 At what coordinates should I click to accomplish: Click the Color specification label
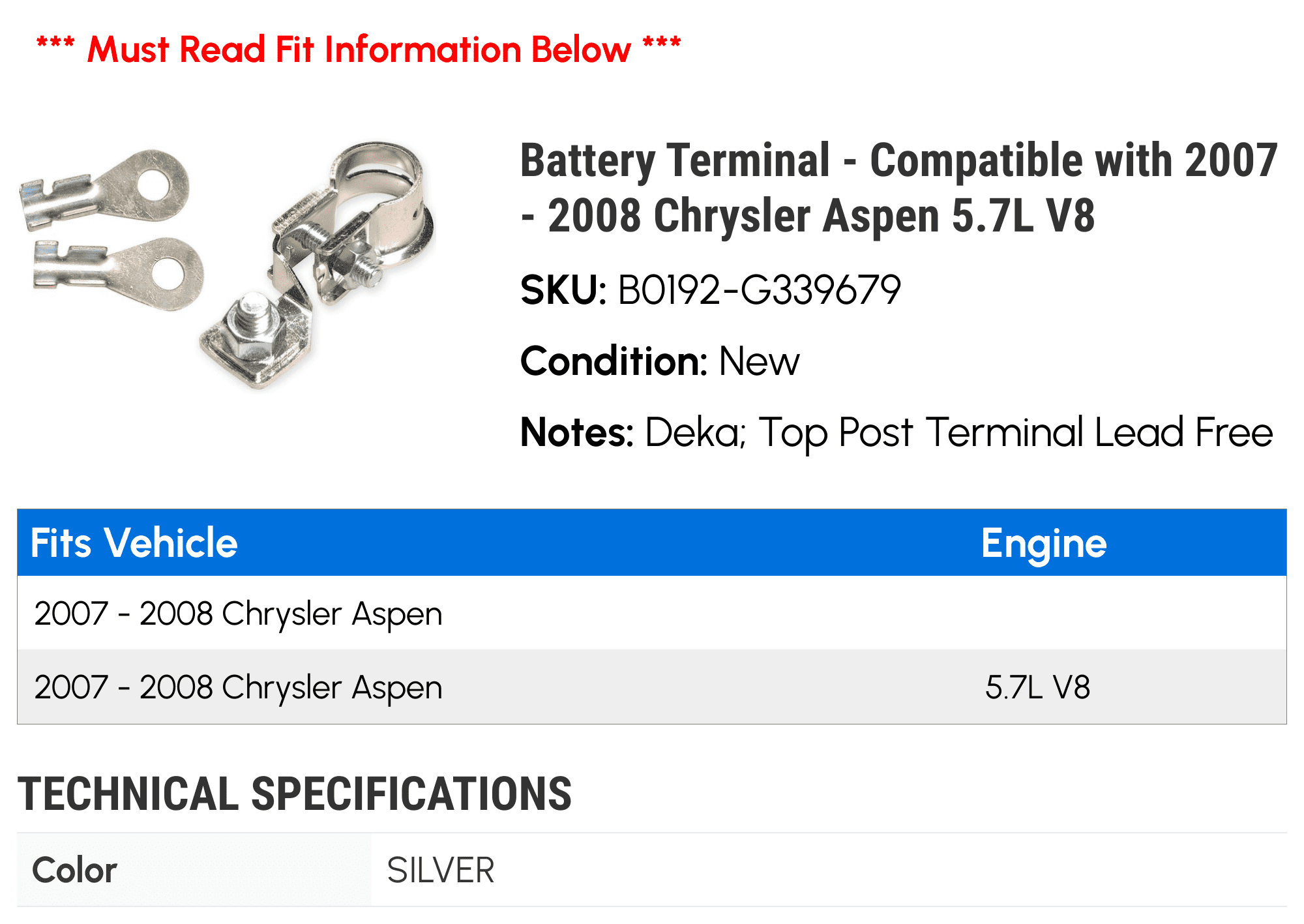tap(75, 870)
